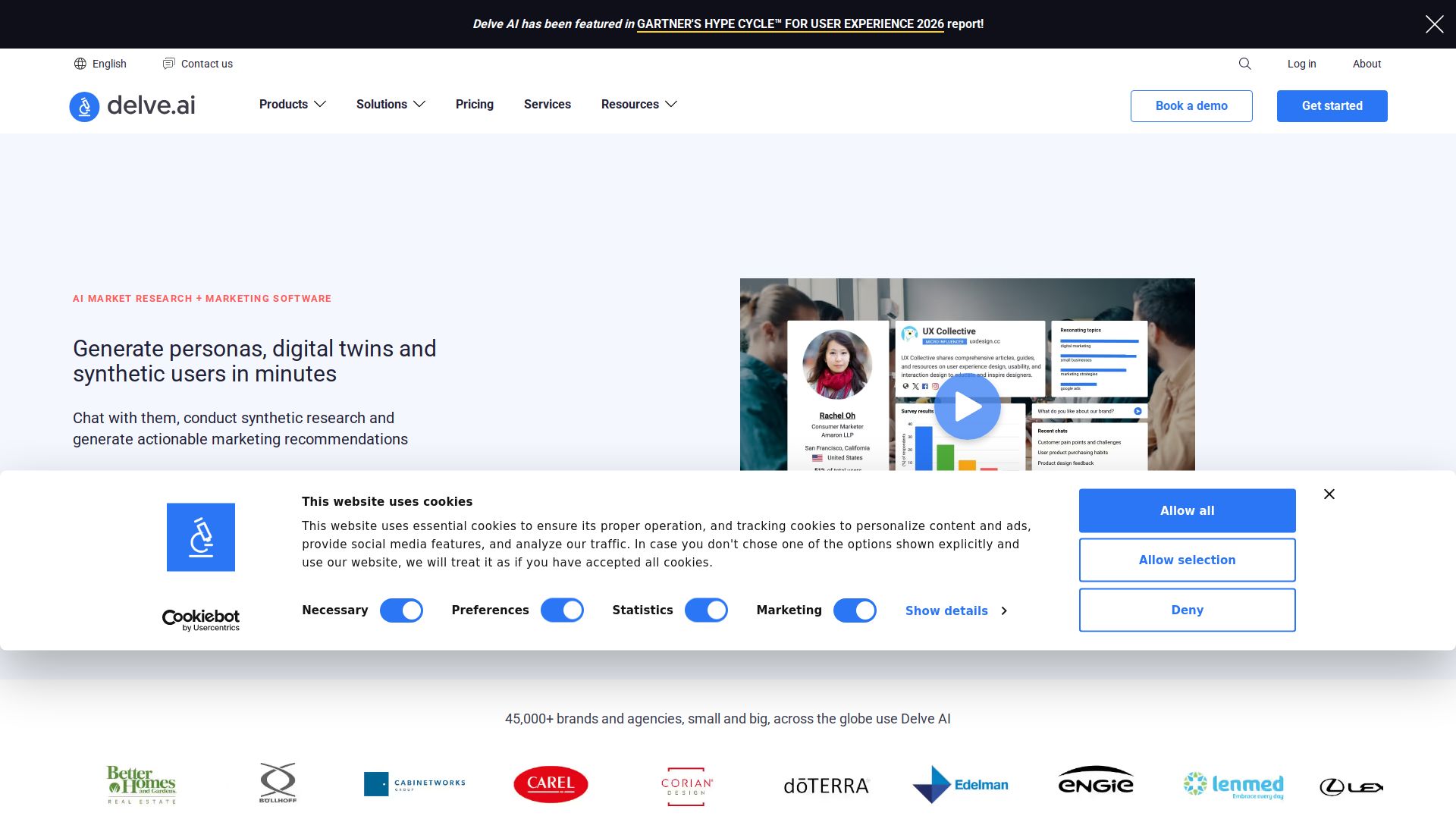The width and height of the screenshot is (1456, 819).
Task: Click the Lexus logo
Action: (1351, 787)
